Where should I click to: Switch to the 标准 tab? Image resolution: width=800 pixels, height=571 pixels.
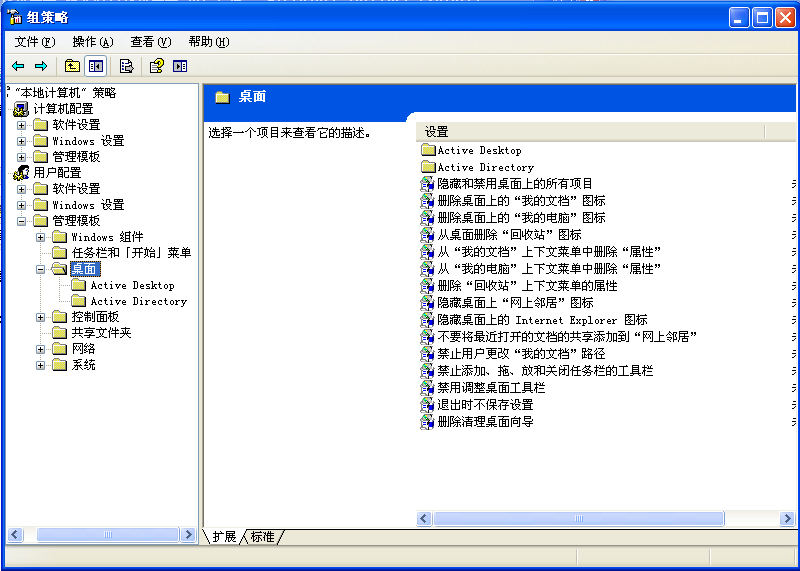tap(262, 537)
